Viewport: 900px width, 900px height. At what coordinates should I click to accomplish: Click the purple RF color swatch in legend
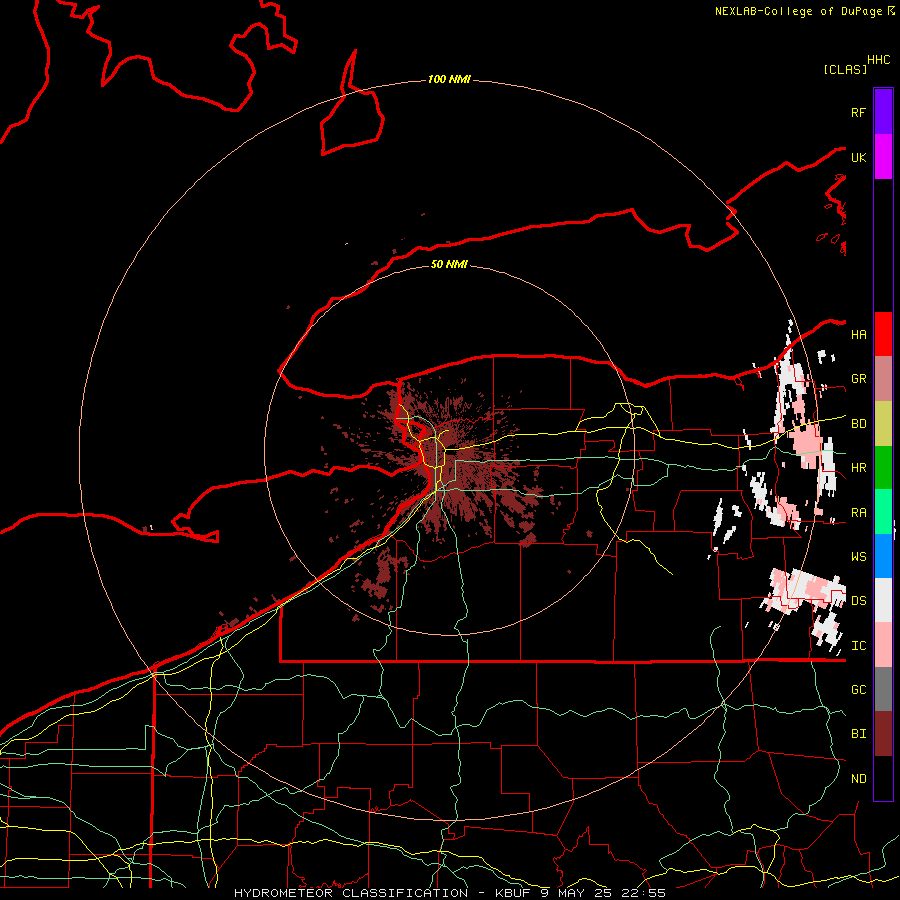[x=883, y=112]
